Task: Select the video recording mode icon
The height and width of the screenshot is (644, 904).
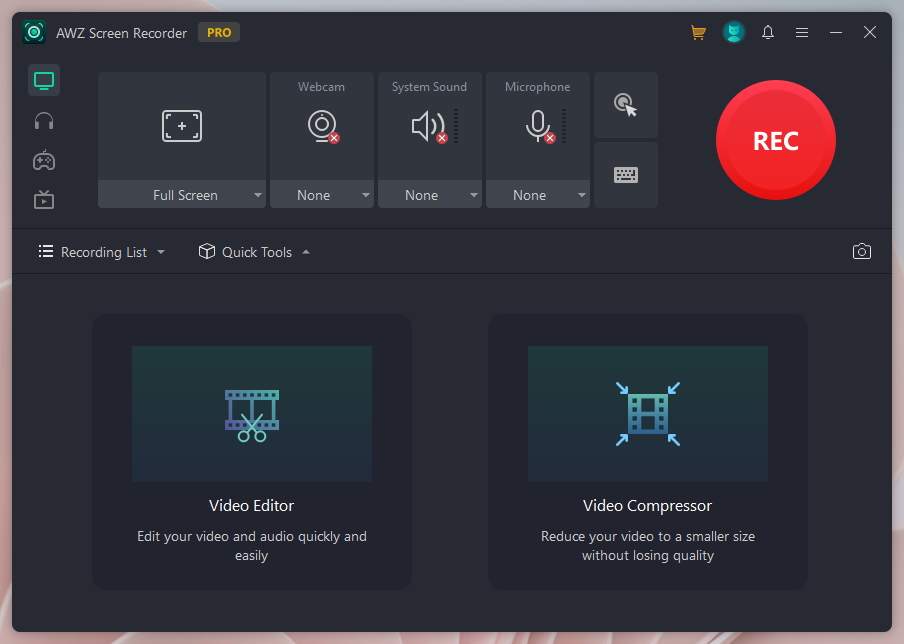Action: (43, 199)
